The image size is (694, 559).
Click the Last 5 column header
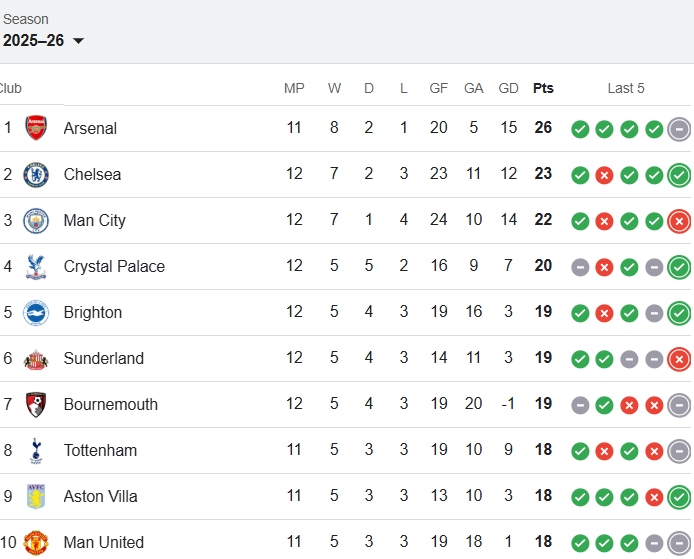[626, 88]
